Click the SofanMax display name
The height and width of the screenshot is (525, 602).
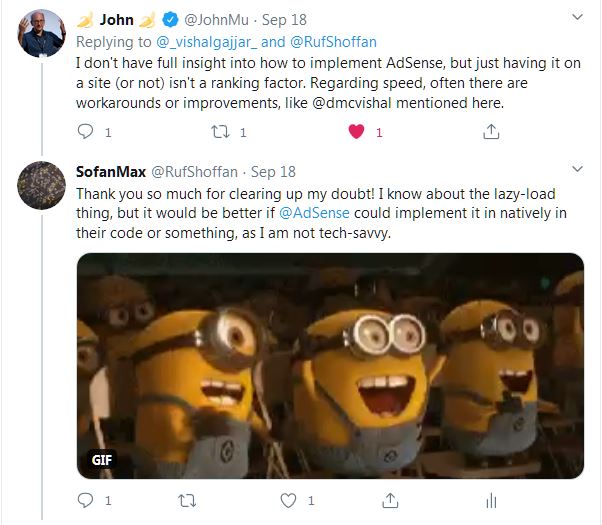click(111, 172)
